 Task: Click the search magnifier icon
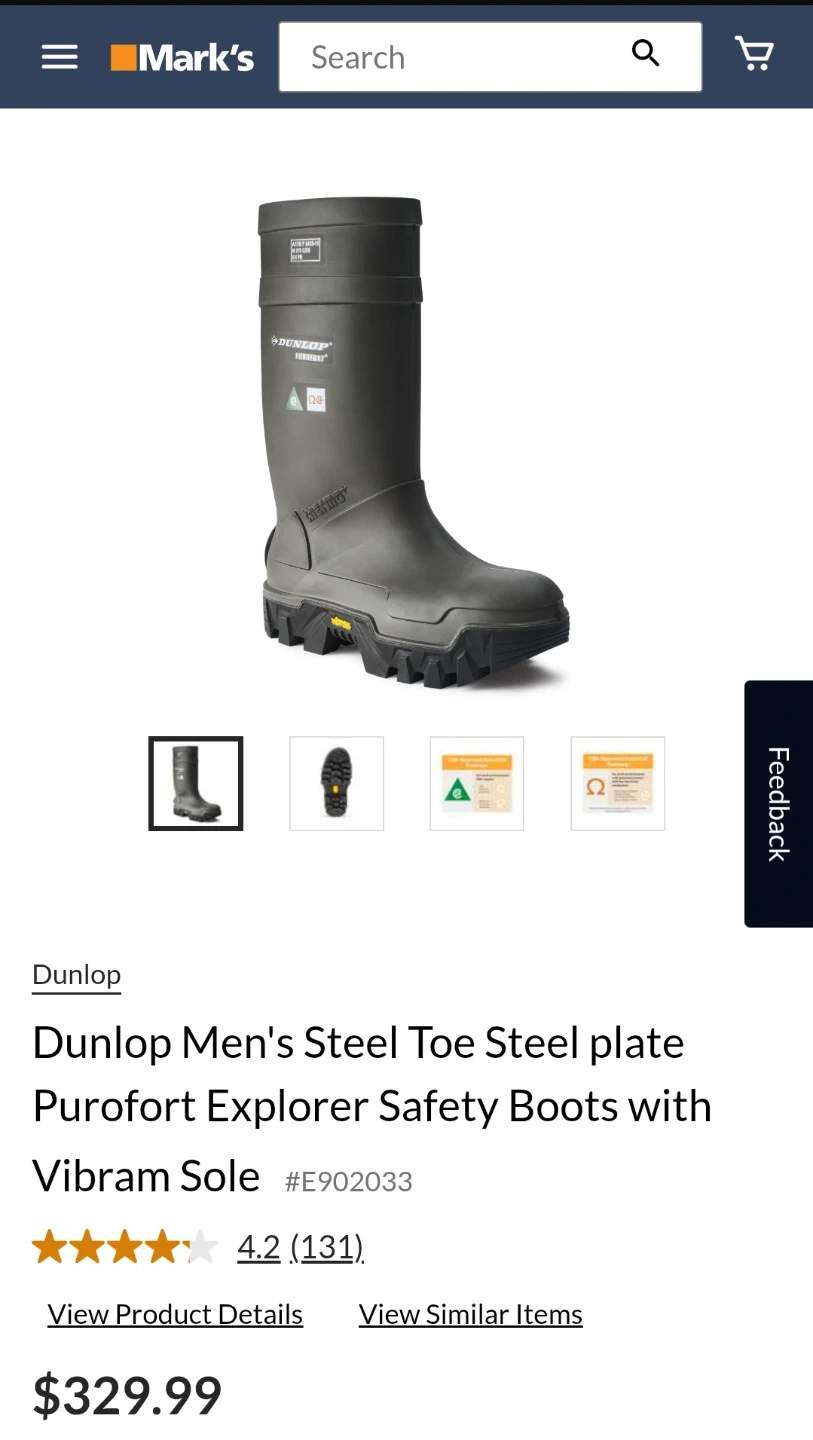(x=646, y=53)
